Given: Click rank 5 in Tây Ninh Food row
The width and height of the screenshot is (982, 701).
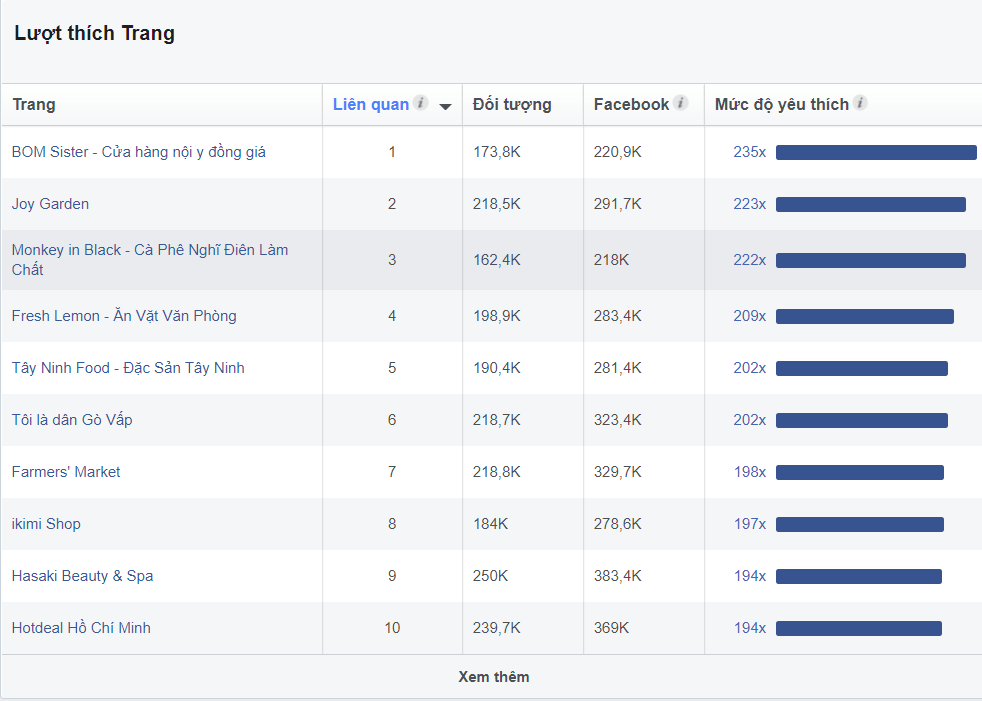Looking at the screenshot, I should pyautogui.click(x=392, y=368).
